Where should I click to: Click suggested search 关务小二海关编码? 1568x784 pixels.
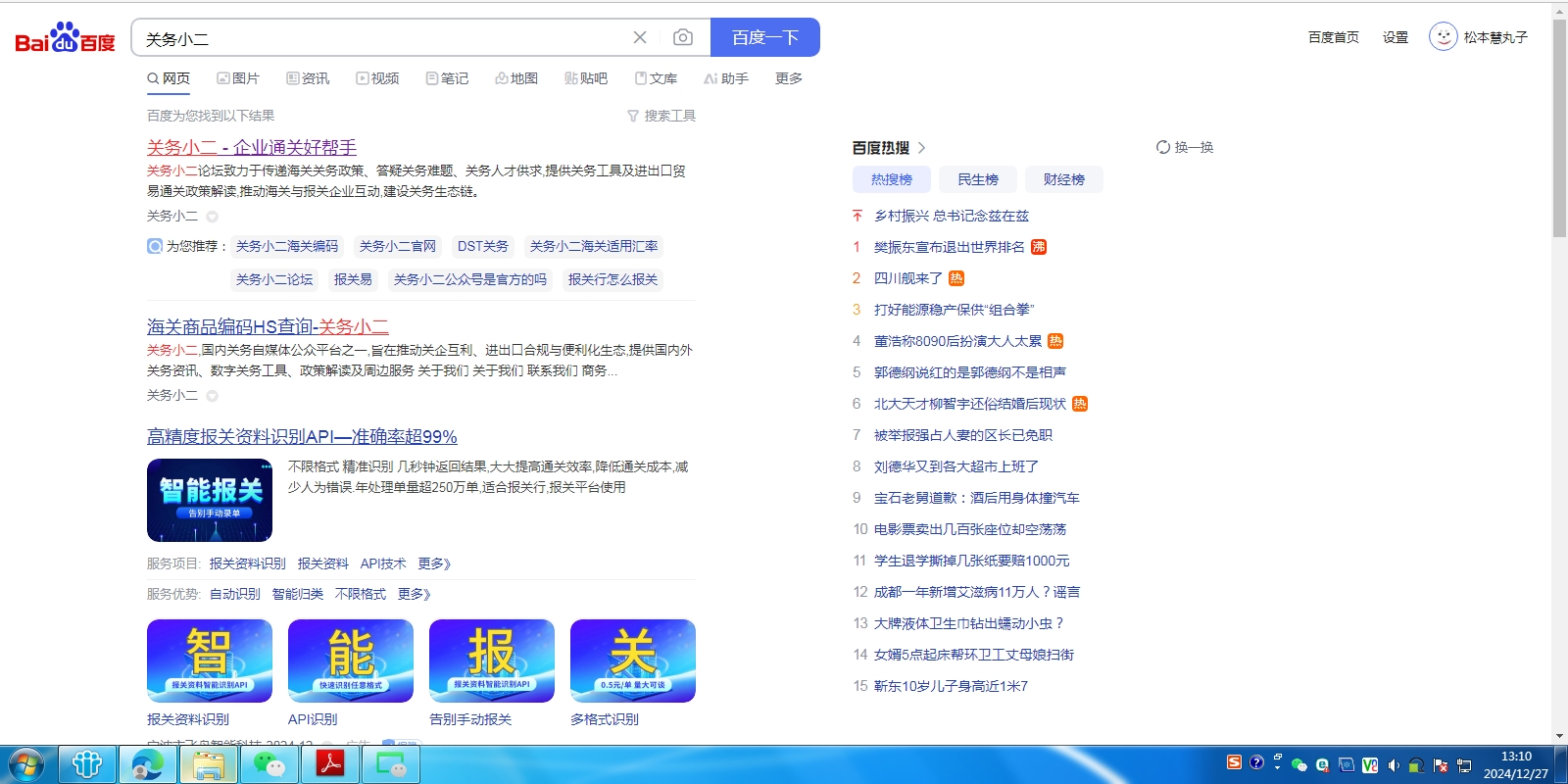coord(287,246)
